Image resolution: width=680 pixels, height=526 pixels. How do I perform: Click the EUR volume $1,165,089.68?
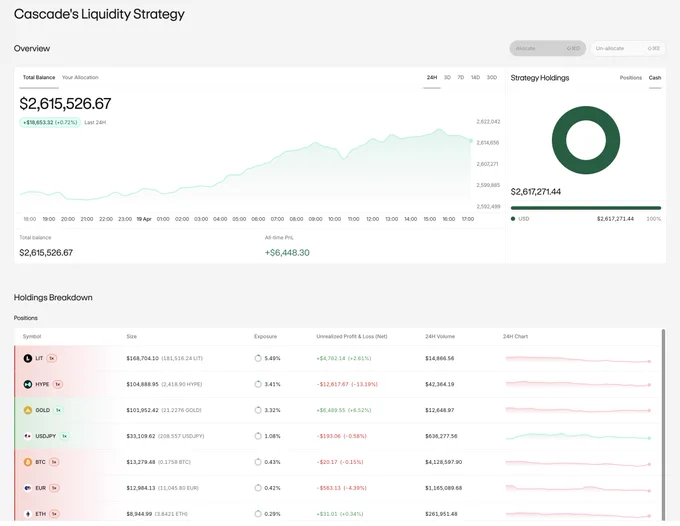tap(444, 488)
